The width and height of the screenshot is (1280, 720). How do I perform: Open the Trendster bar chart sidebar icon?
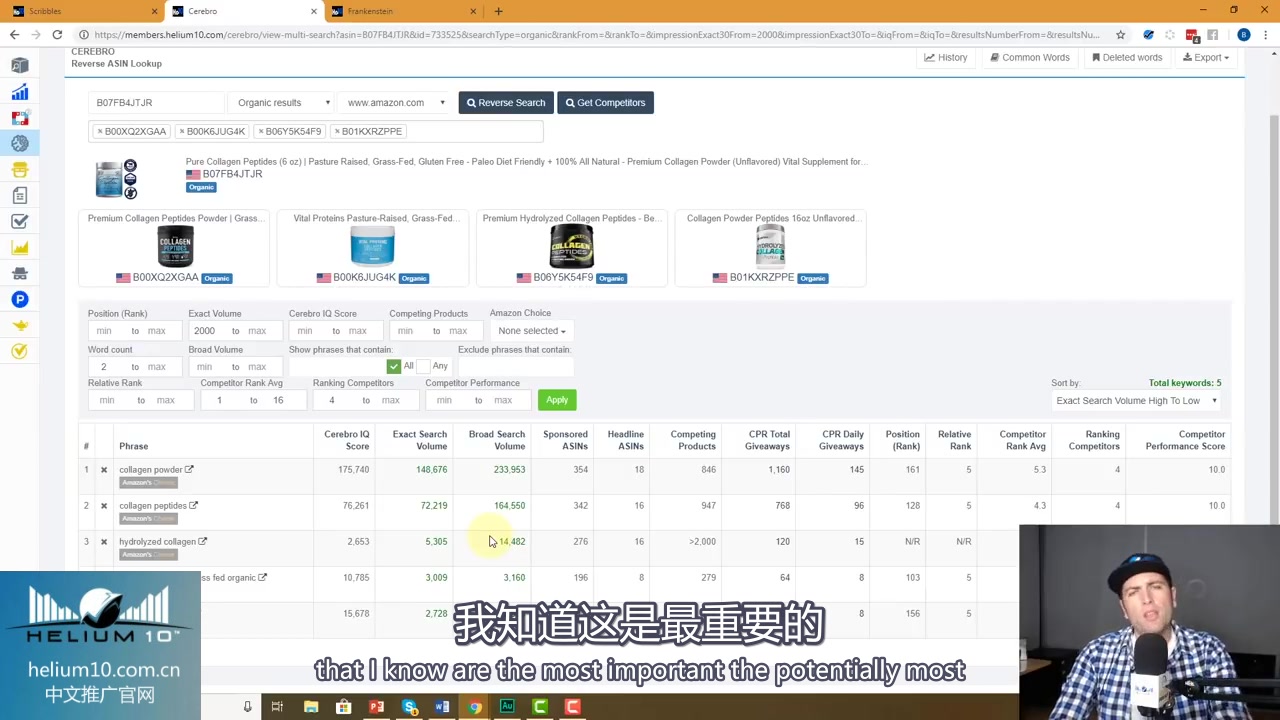20,92
